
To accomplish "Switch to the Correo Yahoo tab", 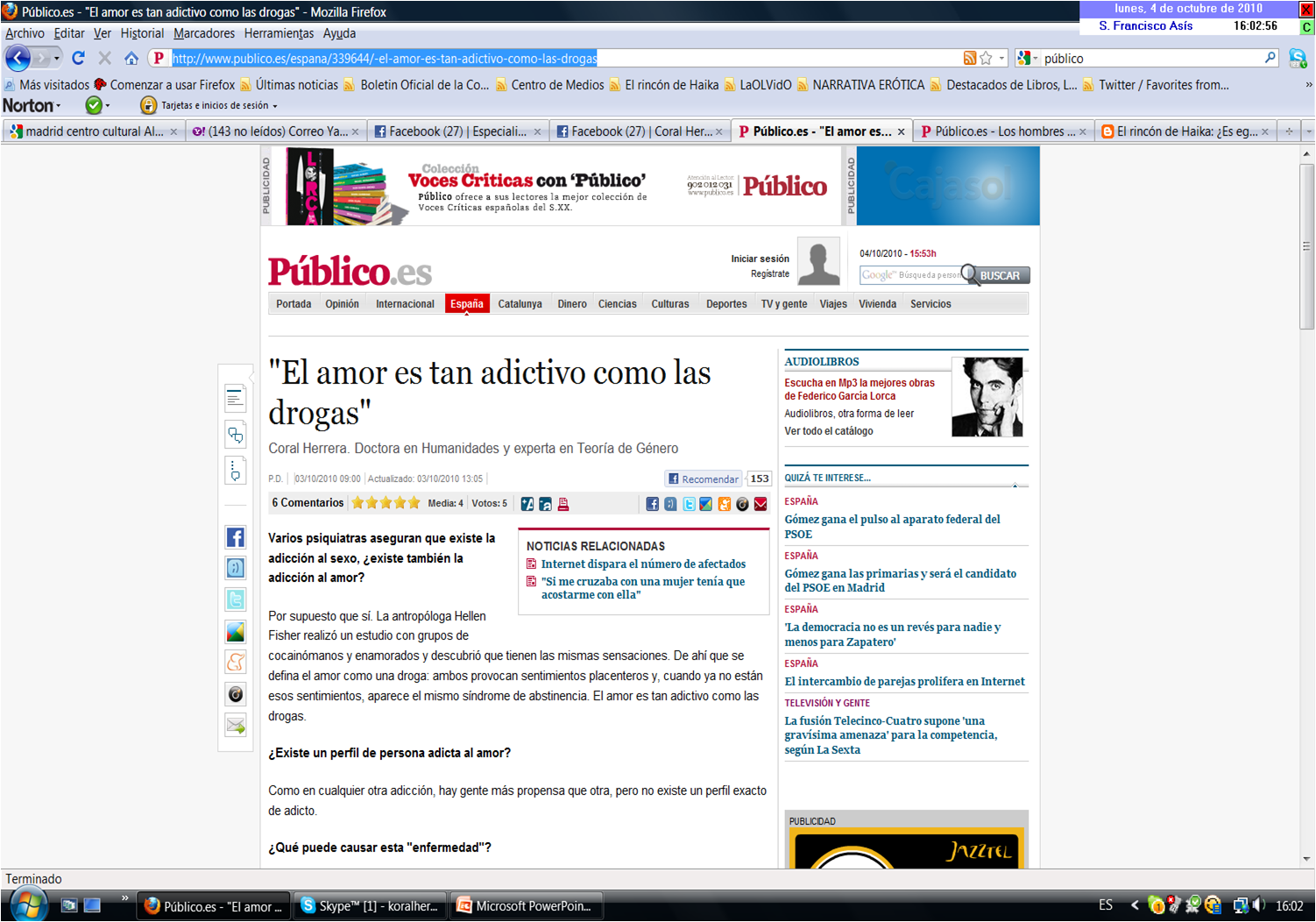I will [x=275, y=131].
